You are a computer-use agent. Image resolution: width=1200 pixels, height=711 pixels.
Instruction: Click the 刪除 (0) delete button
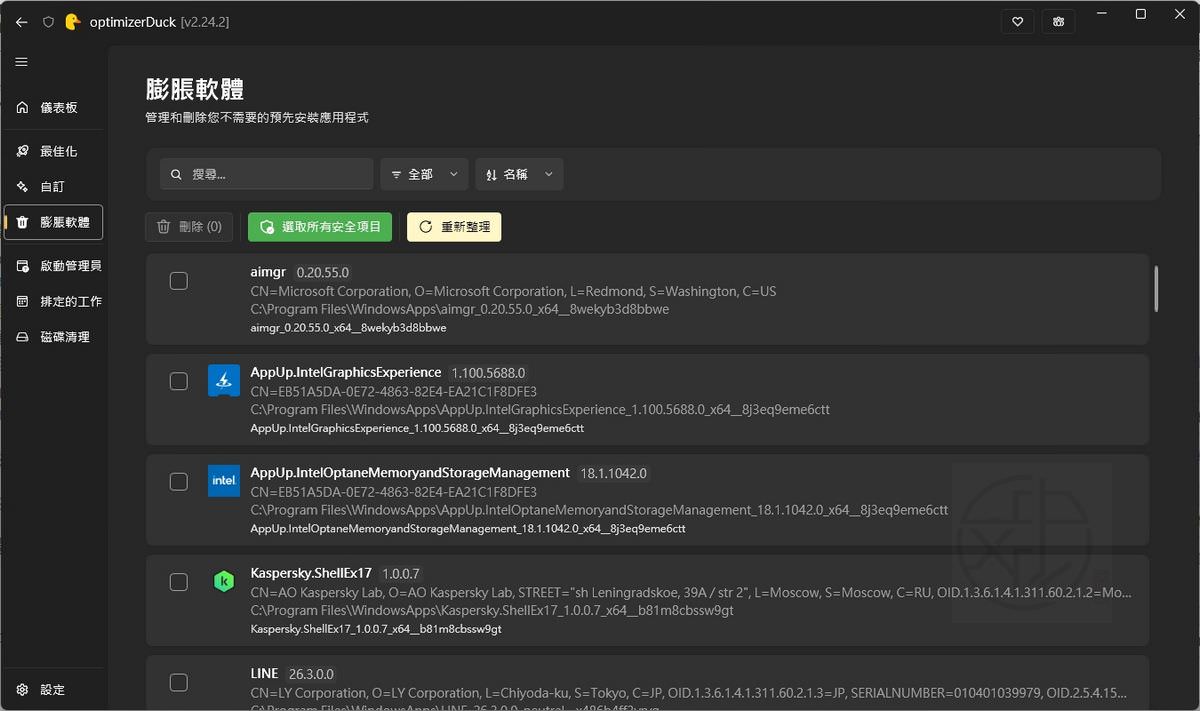190,227
